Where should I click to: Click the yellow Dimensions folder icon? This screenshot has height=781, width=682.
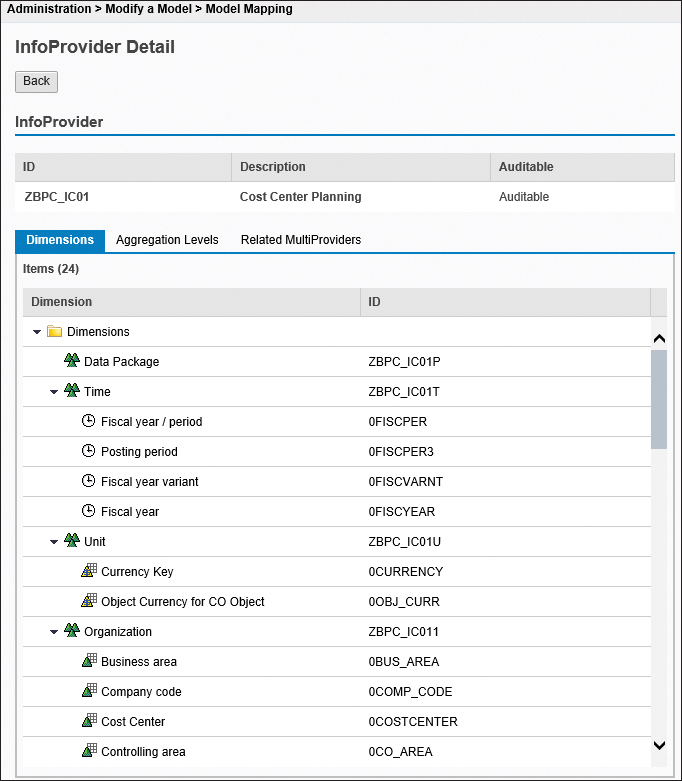click(54, 331)
